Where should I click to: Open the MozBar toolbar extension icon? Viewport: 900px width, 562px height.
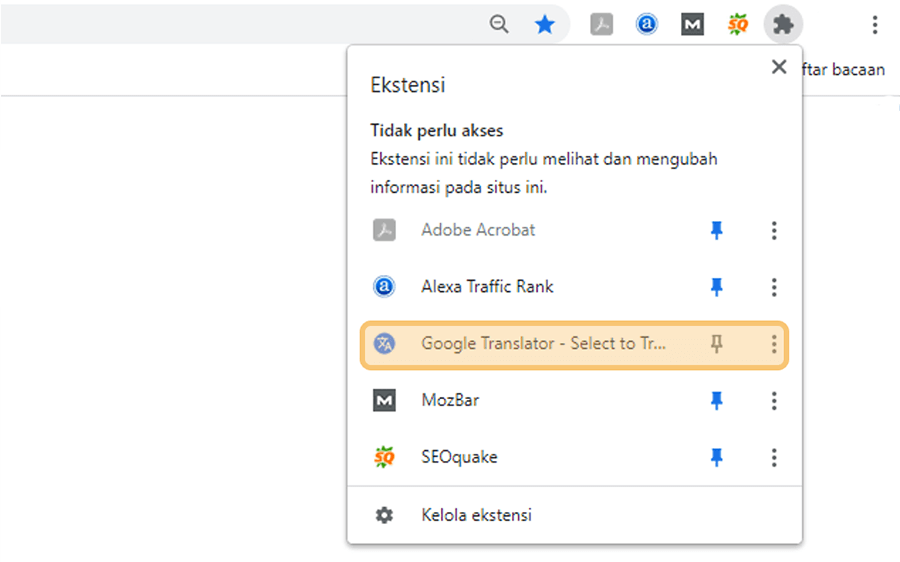(692, 24)
